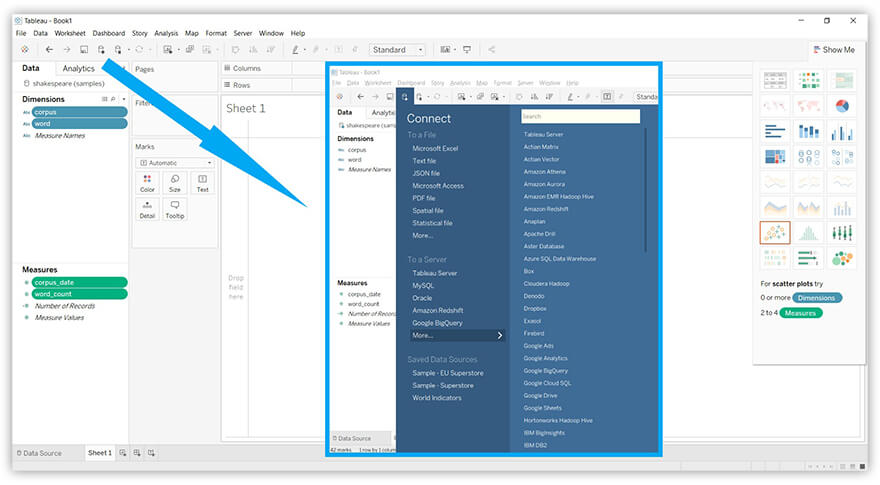880x485 pixels.
Task: Select the Measure Names field
Action: [60, 135]
